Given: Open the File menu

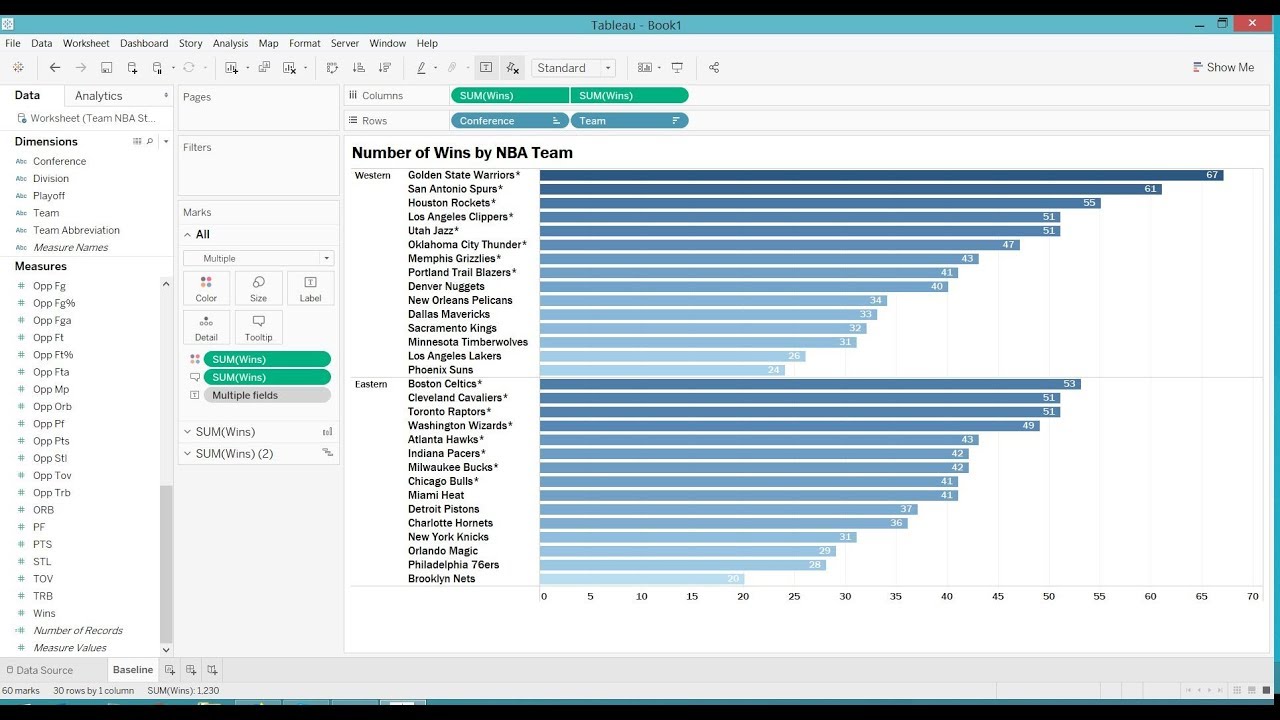Looking at the screenshot, I should pos(13,43).
